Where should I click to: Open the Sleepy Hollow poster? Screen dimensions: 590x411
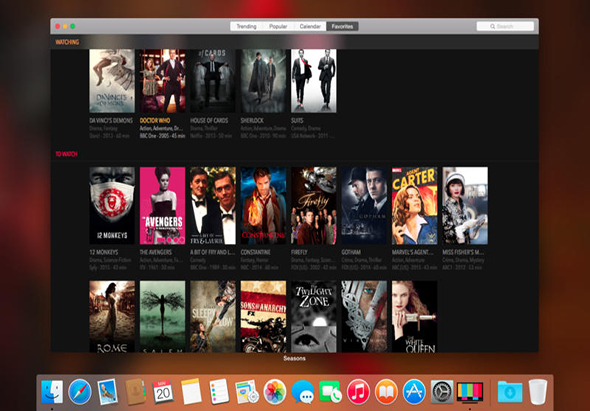(x=213, y=317)
